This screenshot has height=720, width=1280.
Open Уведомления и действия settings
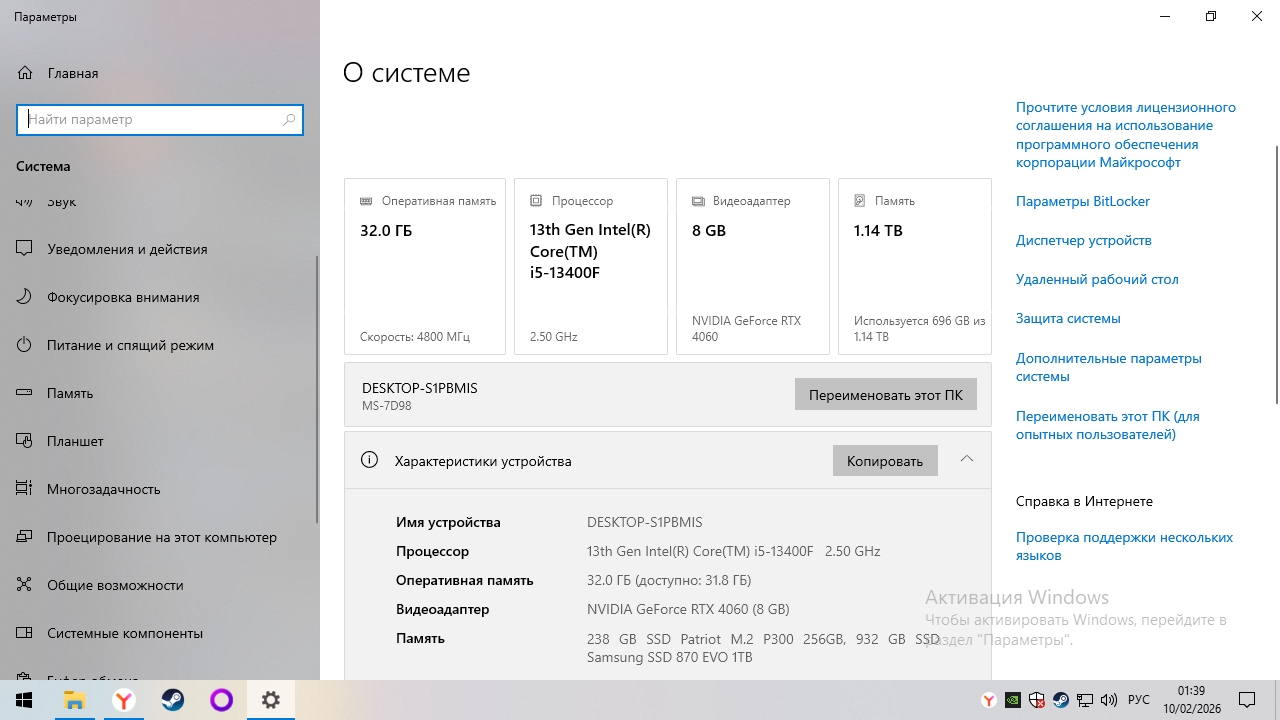point(160,249)
